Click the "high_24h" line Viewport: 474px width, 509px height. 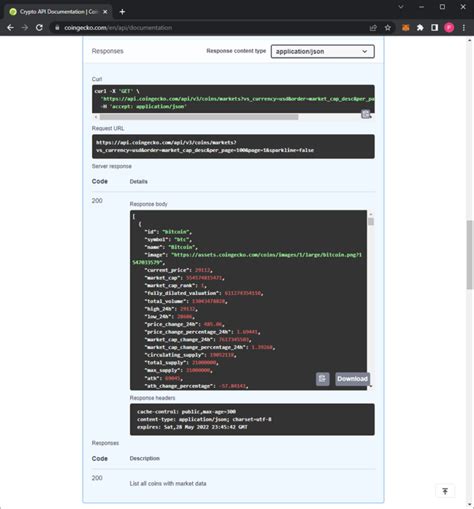click(171, 309)
